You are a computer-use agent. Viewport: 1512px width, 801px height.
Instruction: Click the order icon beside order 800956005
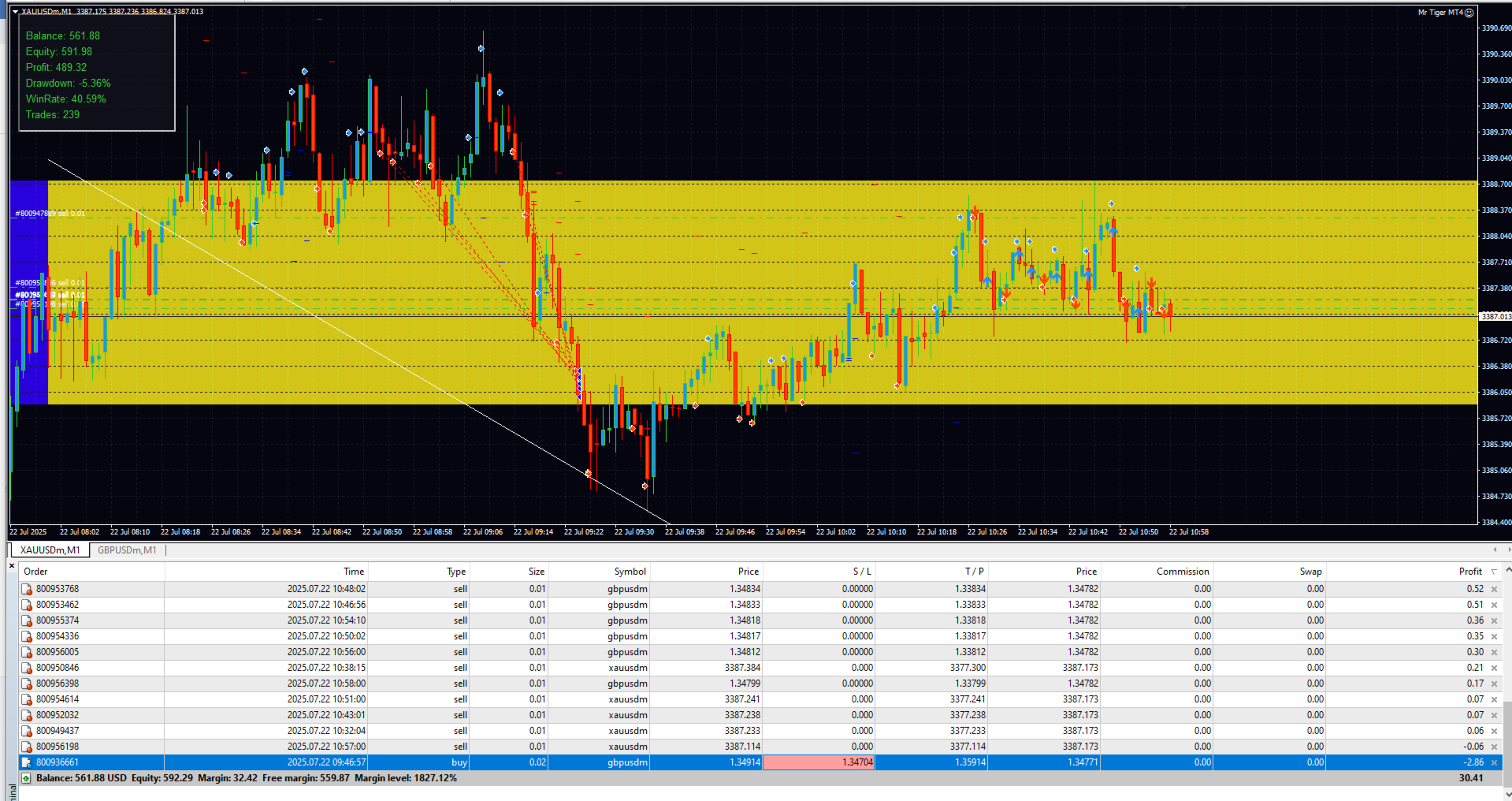(x=27, y=652)
